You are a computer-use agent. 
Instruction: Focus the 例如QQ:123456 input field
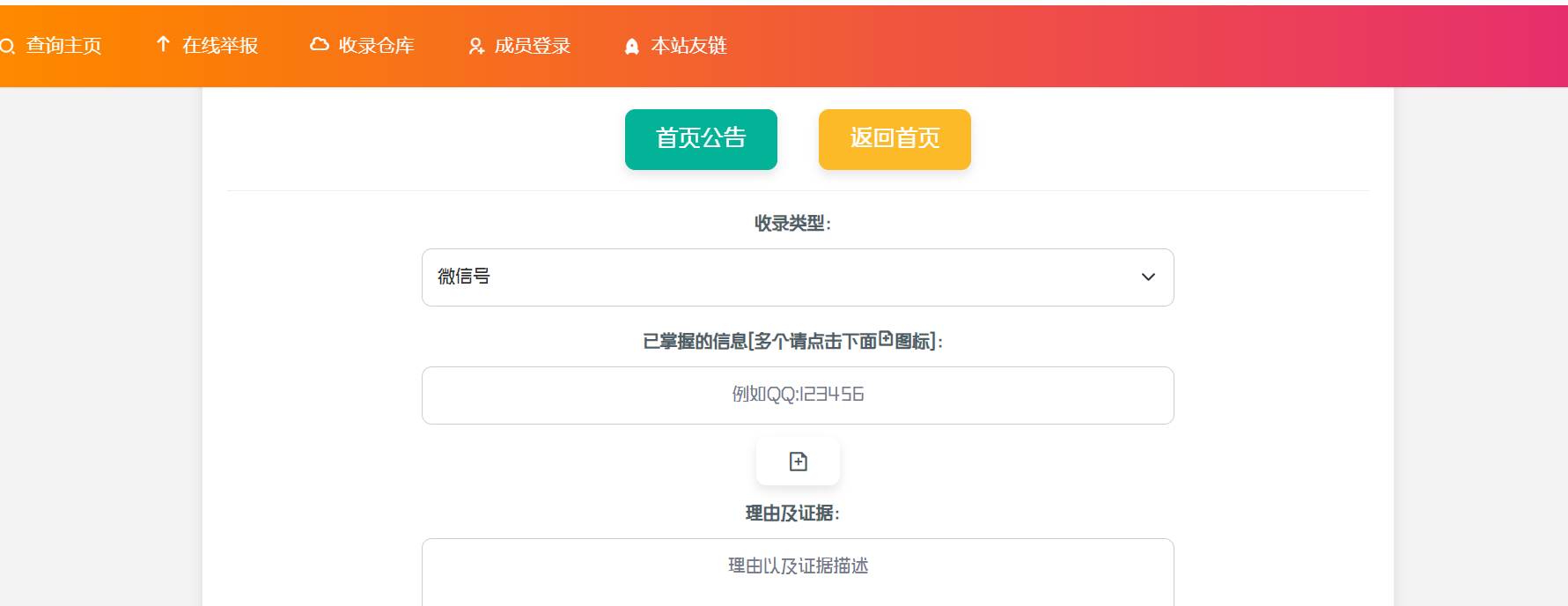coord(798,395)
